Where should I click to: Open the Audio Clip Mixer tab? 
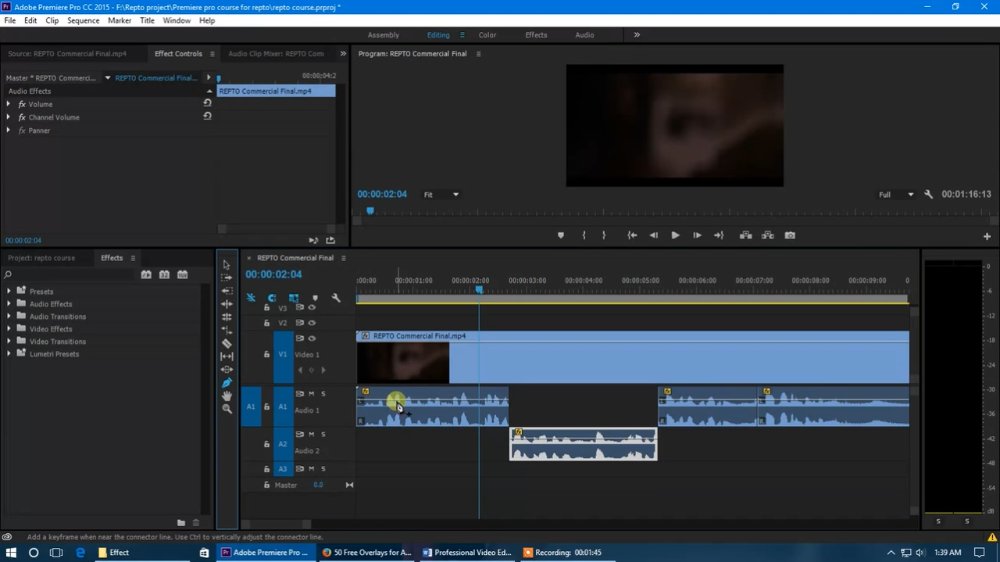[x=276, y=54]
